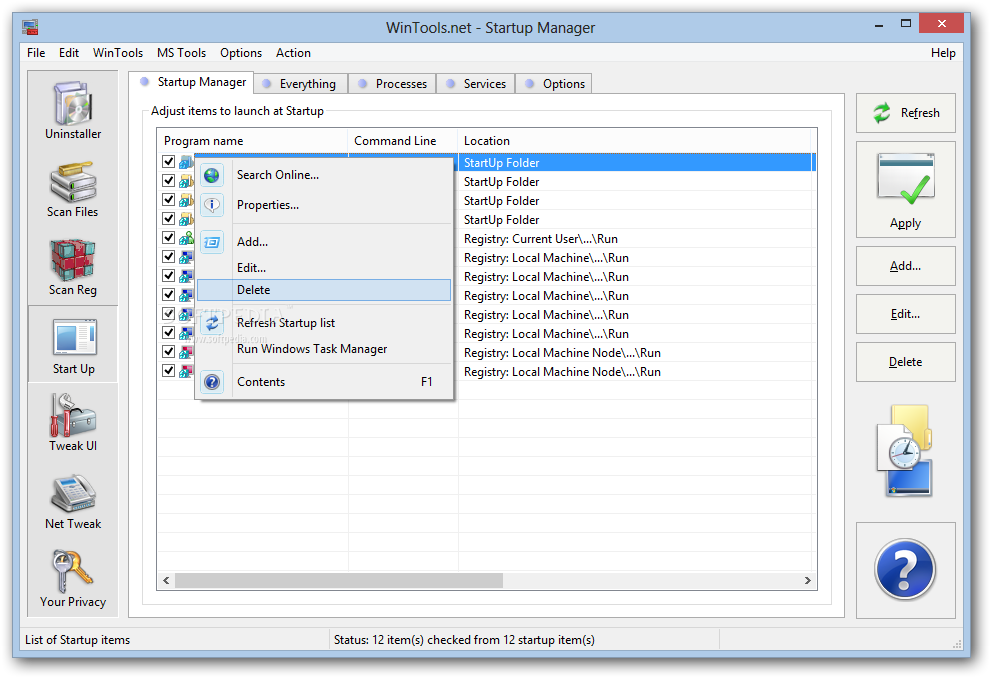Screen dimensions: 991x678
Task: Switch to the Processes tab
Action: [x=392, y=84]
